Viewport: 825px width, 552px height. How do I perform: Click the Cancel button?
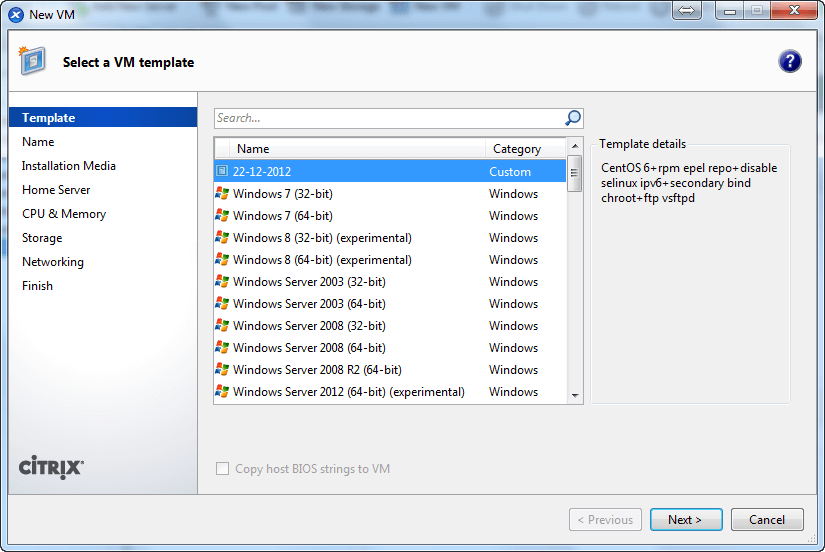[x=767, y=520]
